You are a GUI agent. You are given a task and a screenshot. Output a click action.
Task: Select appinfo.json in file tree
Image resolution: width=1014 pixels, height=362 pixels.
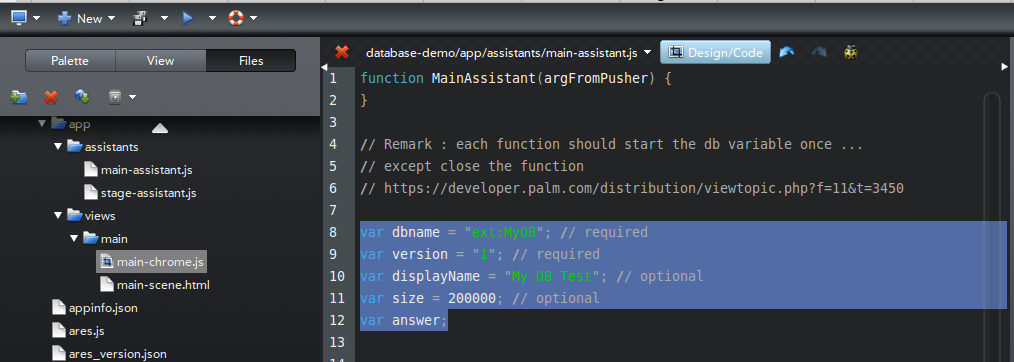103,308
